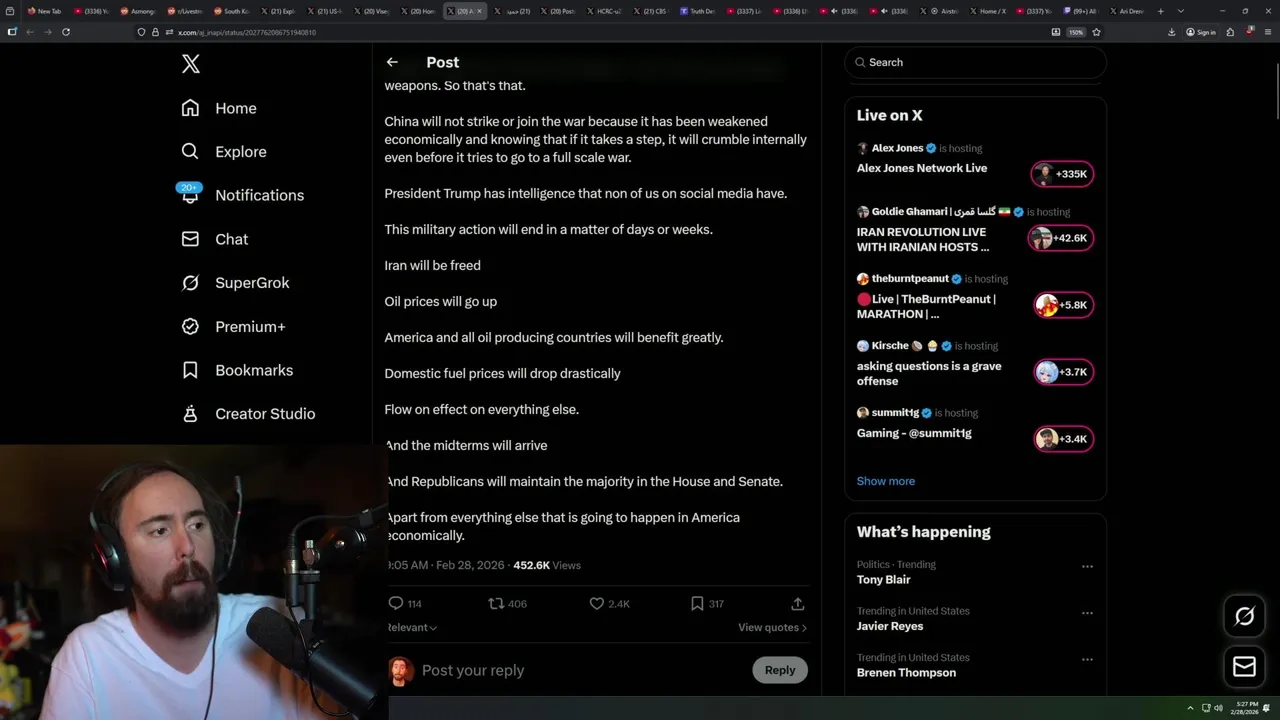Click the reply box profile avatar
The height and width of the screenshot is (720, 1280).
point(400,670)
